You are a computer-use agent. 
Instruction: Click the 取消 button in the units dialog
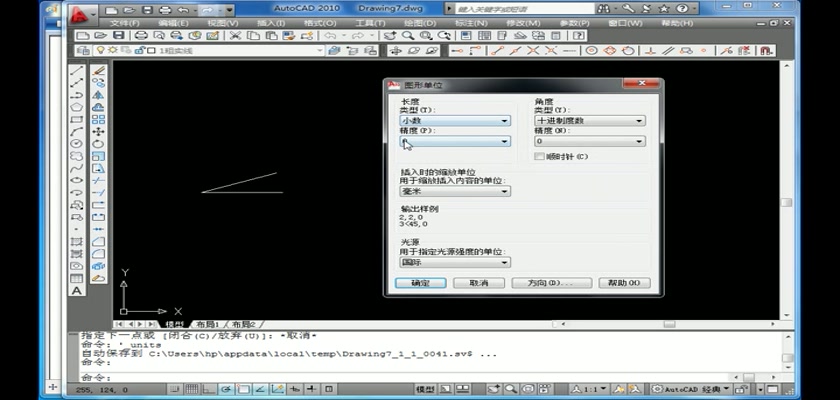(479, 283)
